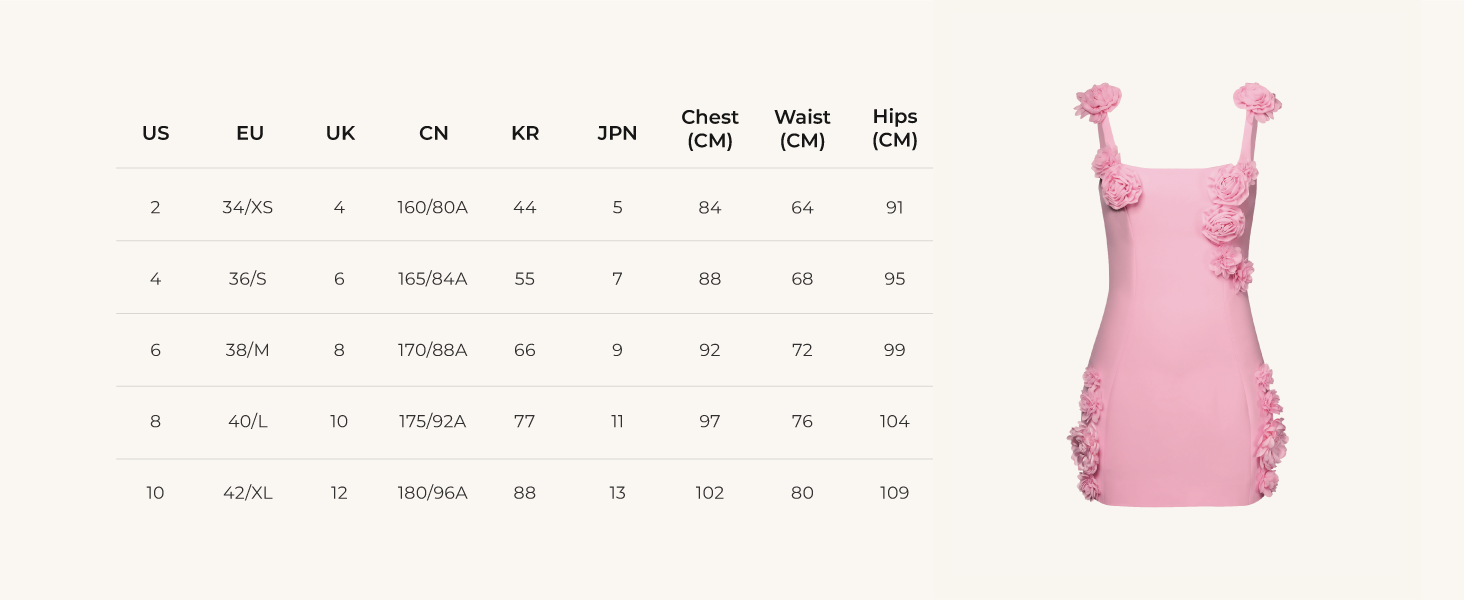Select the 180/96A CN size cell
The height and width of the screenshot is (600, 1464).
coord(432,493)
